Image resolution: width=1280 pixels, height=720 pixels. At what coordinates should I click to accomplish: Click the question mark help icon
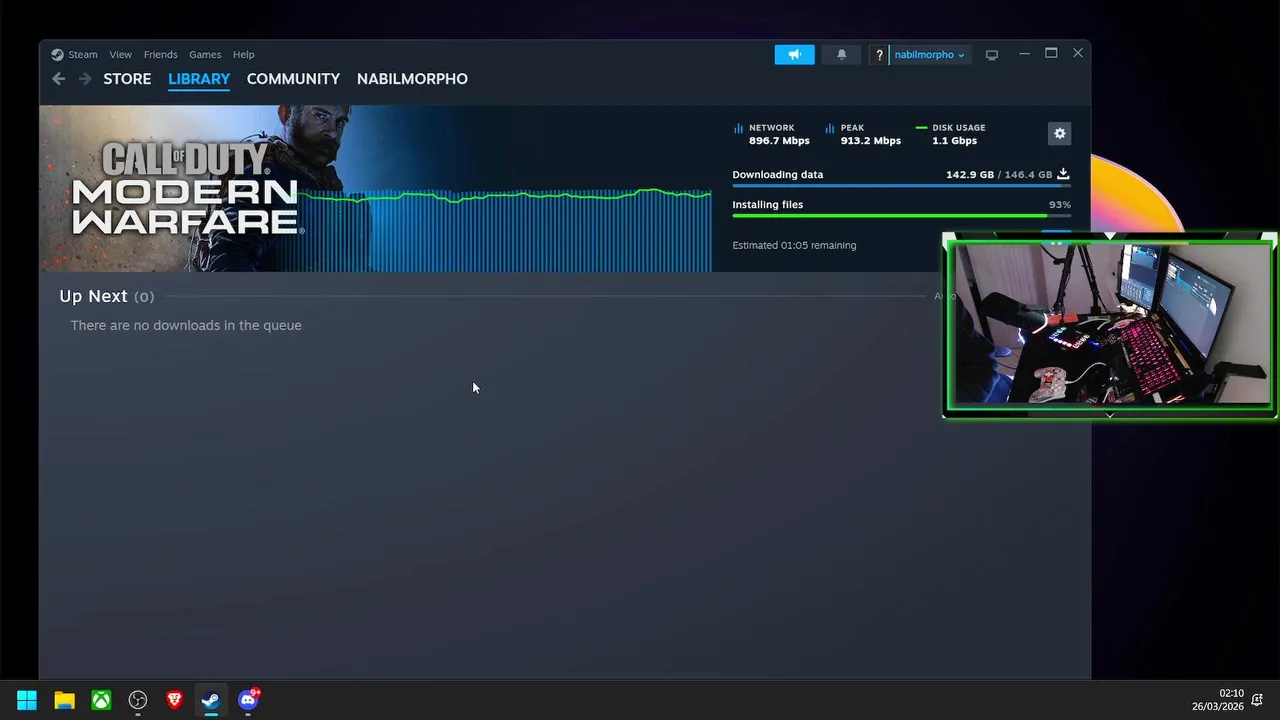pos(879,55)
